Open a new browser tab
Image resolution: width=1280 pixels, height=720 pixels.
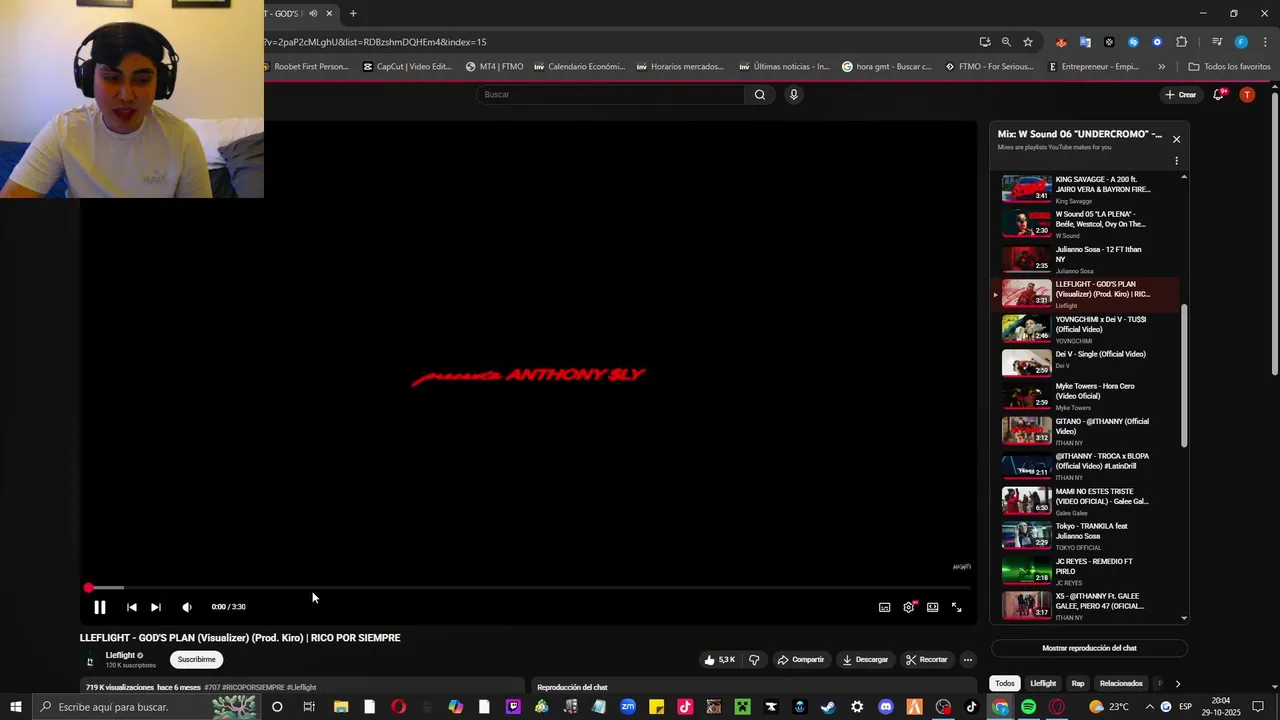(353, 14)
